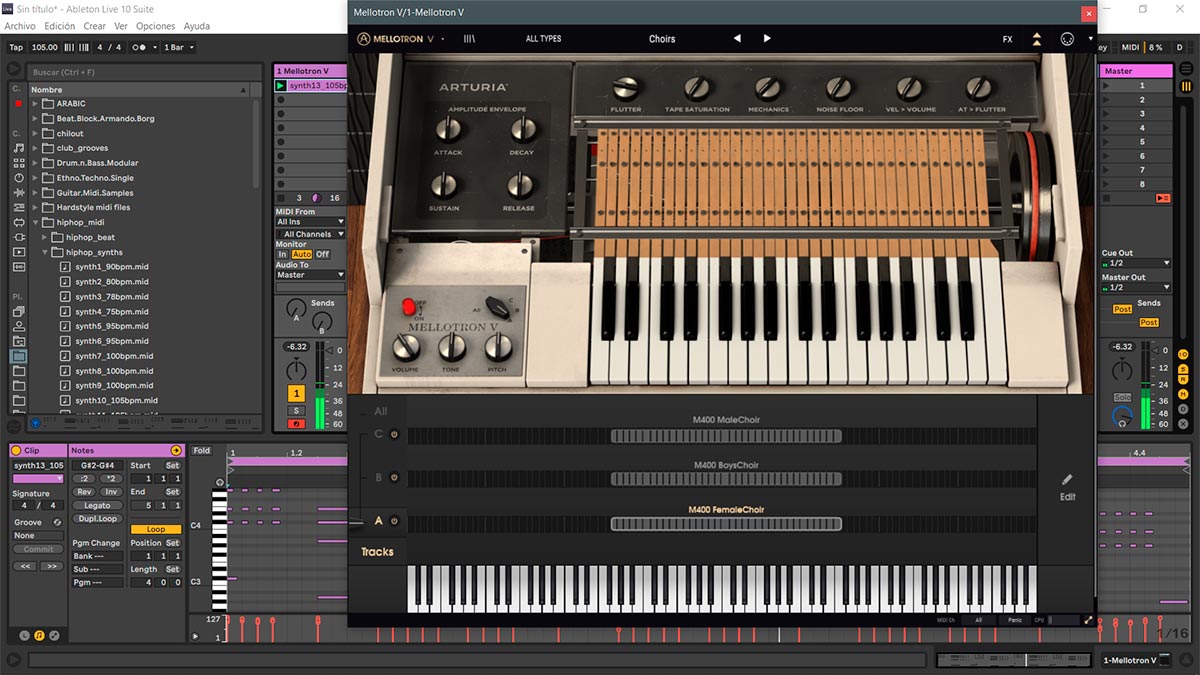The width and height of the screenshot is (1200, 675).
Task: Click the Tap tempo button
Action: coord(16,47)
